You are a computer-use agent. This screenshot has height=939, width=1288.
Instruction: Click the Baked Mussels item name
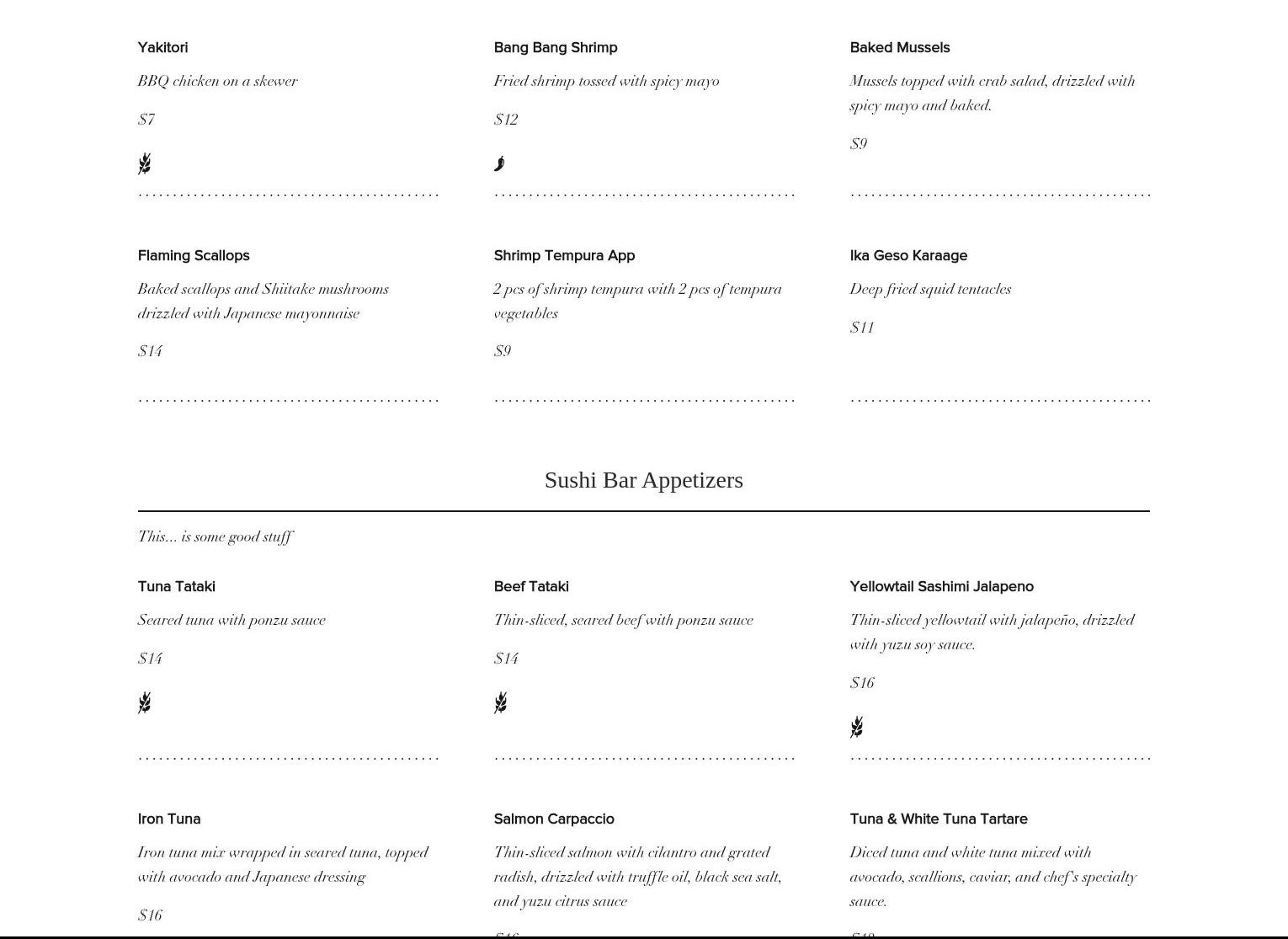pyautogui.click(x=900, y=48)
